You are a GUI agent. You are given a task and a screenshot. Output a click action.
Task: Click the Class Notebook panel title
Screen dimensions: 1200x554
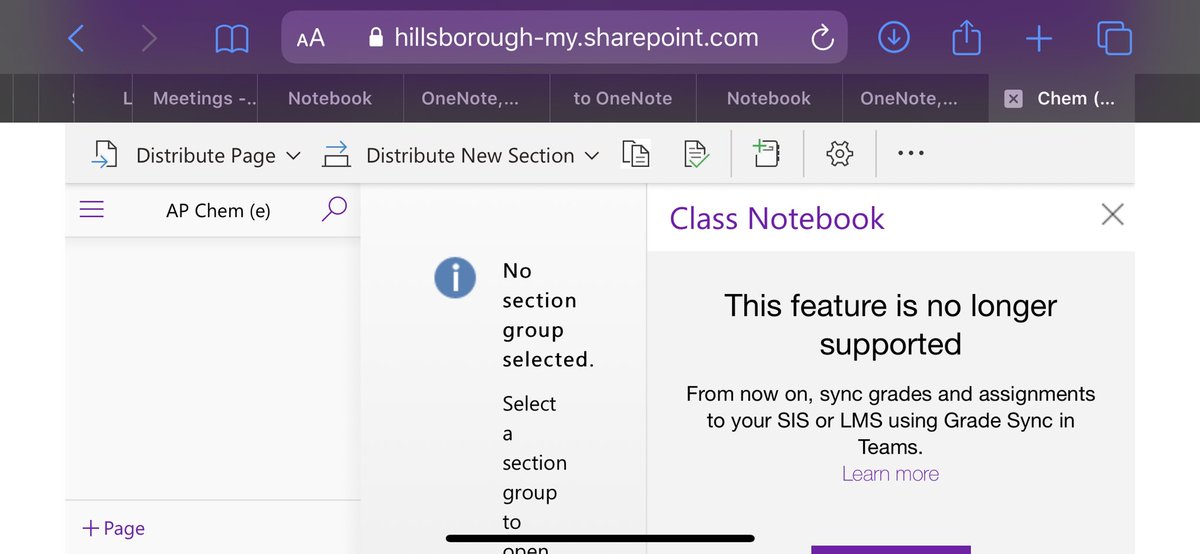click(777, 218)
